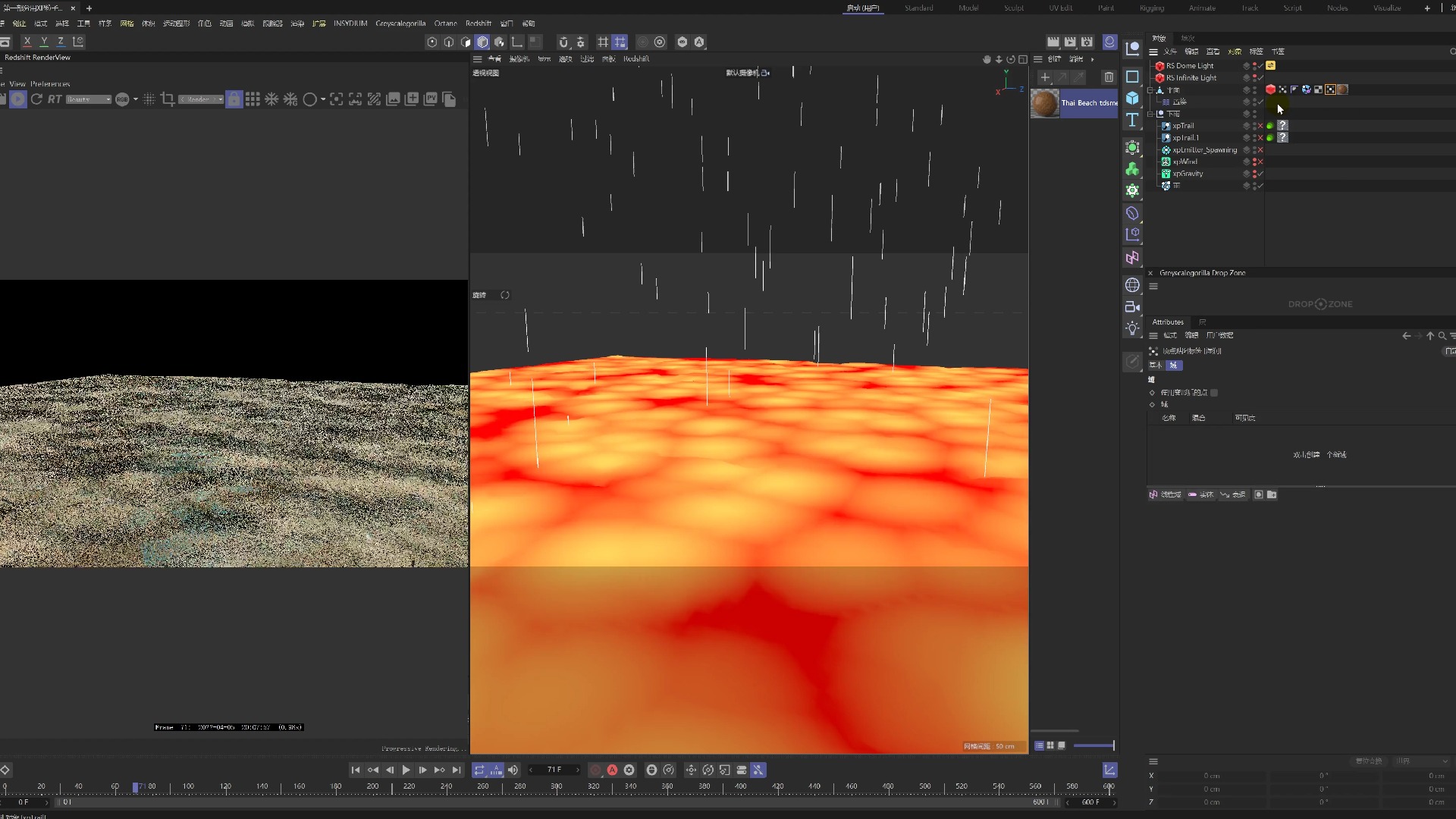
Task: Toggle the red X enable on xpWind
Action: (1261, 162)
